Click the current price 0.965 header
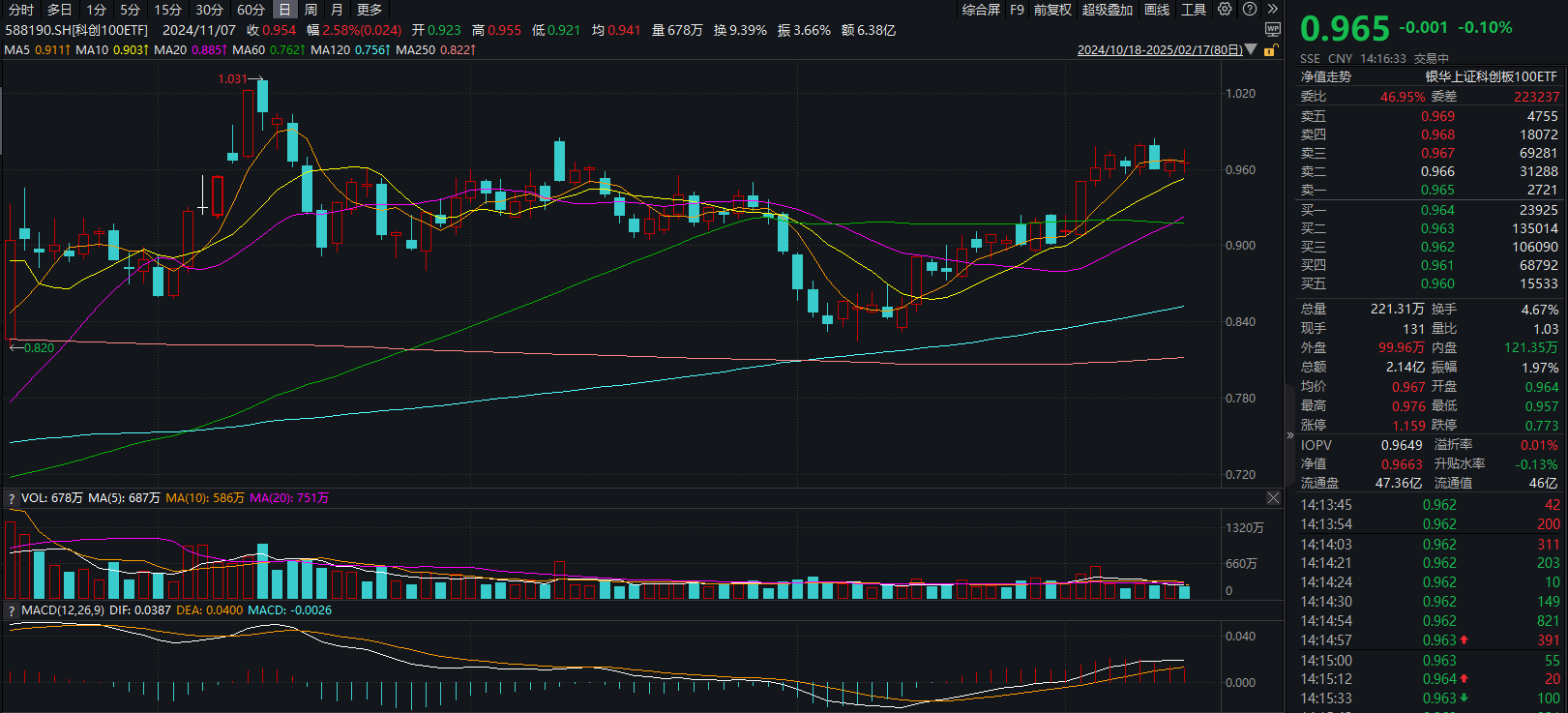This screenshot has width=1568, height=713. (1345, 29)
